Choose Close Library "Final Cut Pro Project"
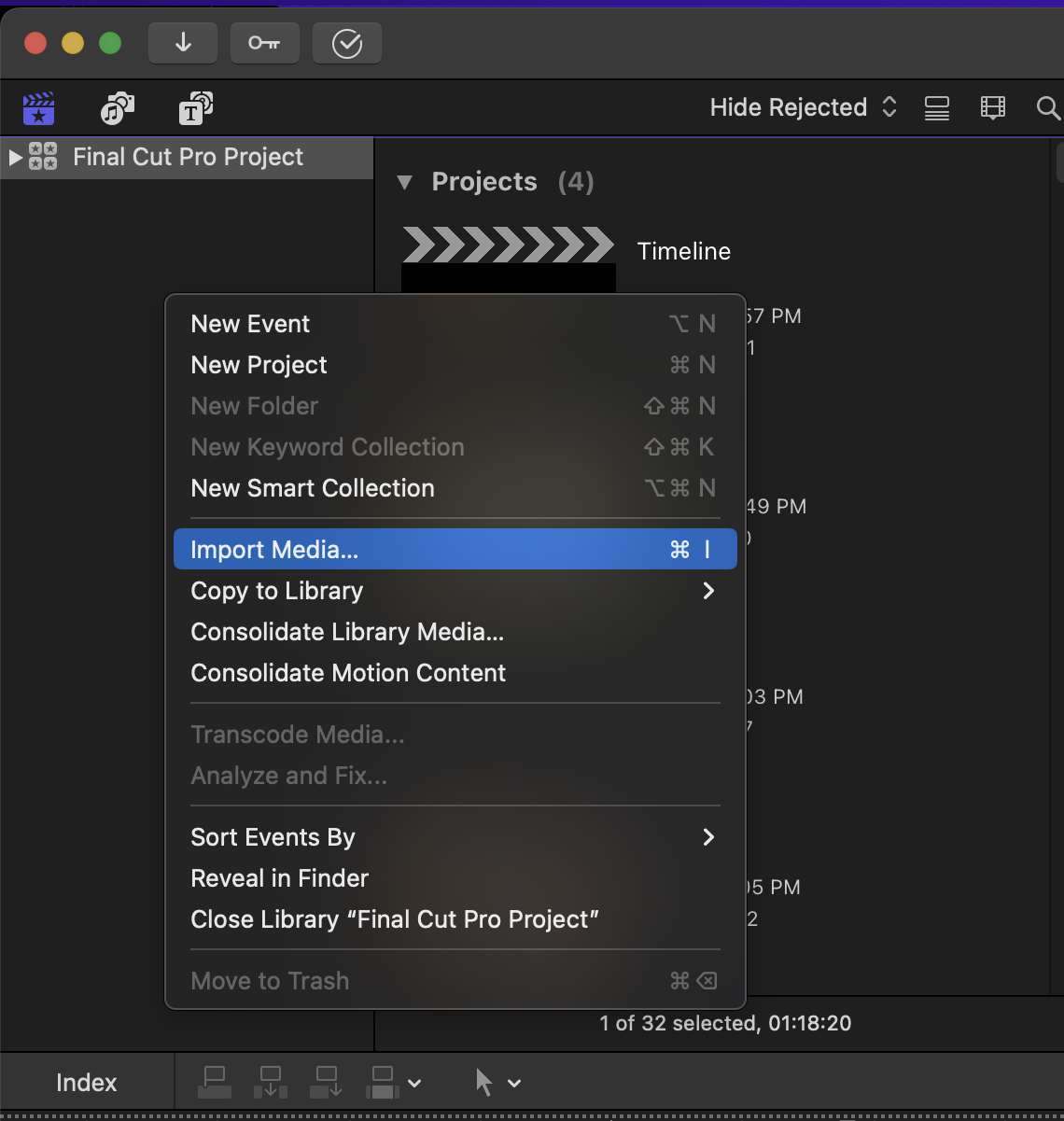The width and height of the screenshot is (1064, 1121). click(x=455, y=919)
